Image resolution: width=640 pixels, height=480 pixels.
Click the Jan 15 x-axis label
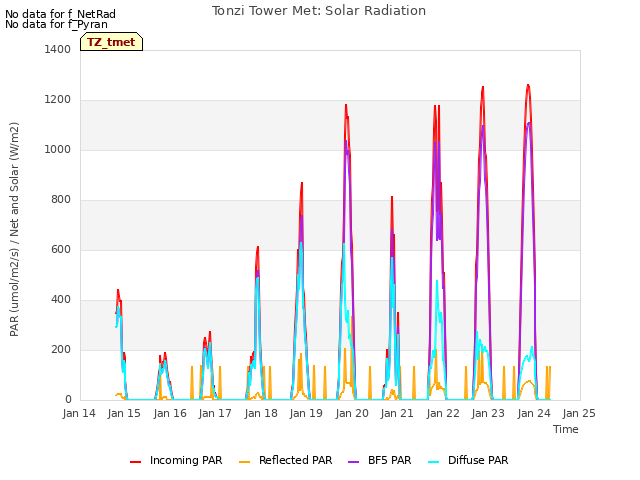click(124, 413)
